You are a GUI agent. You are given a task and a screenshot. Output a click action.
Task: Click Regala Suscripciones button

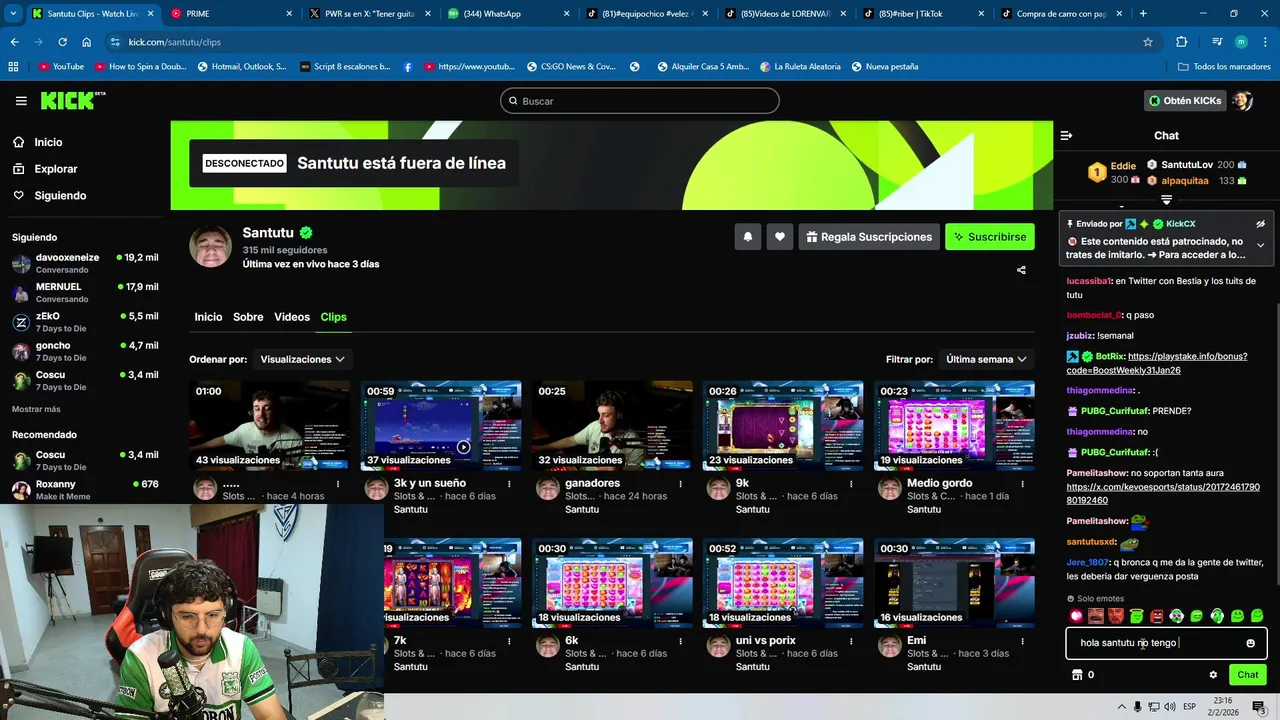click(x=869, y=237)
